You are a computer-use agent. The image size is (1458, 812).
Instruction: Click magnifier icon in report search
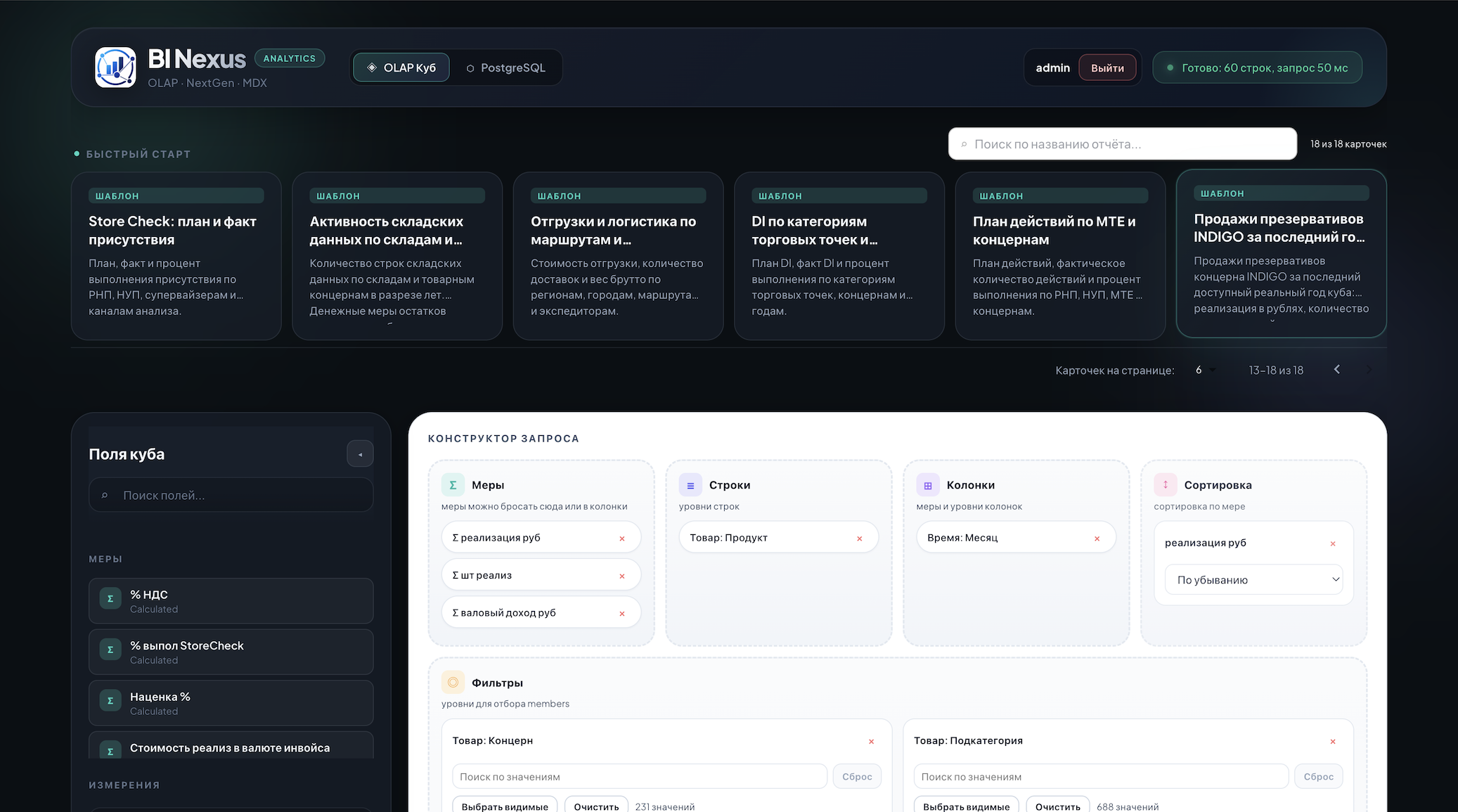click(x=964, y=144)
